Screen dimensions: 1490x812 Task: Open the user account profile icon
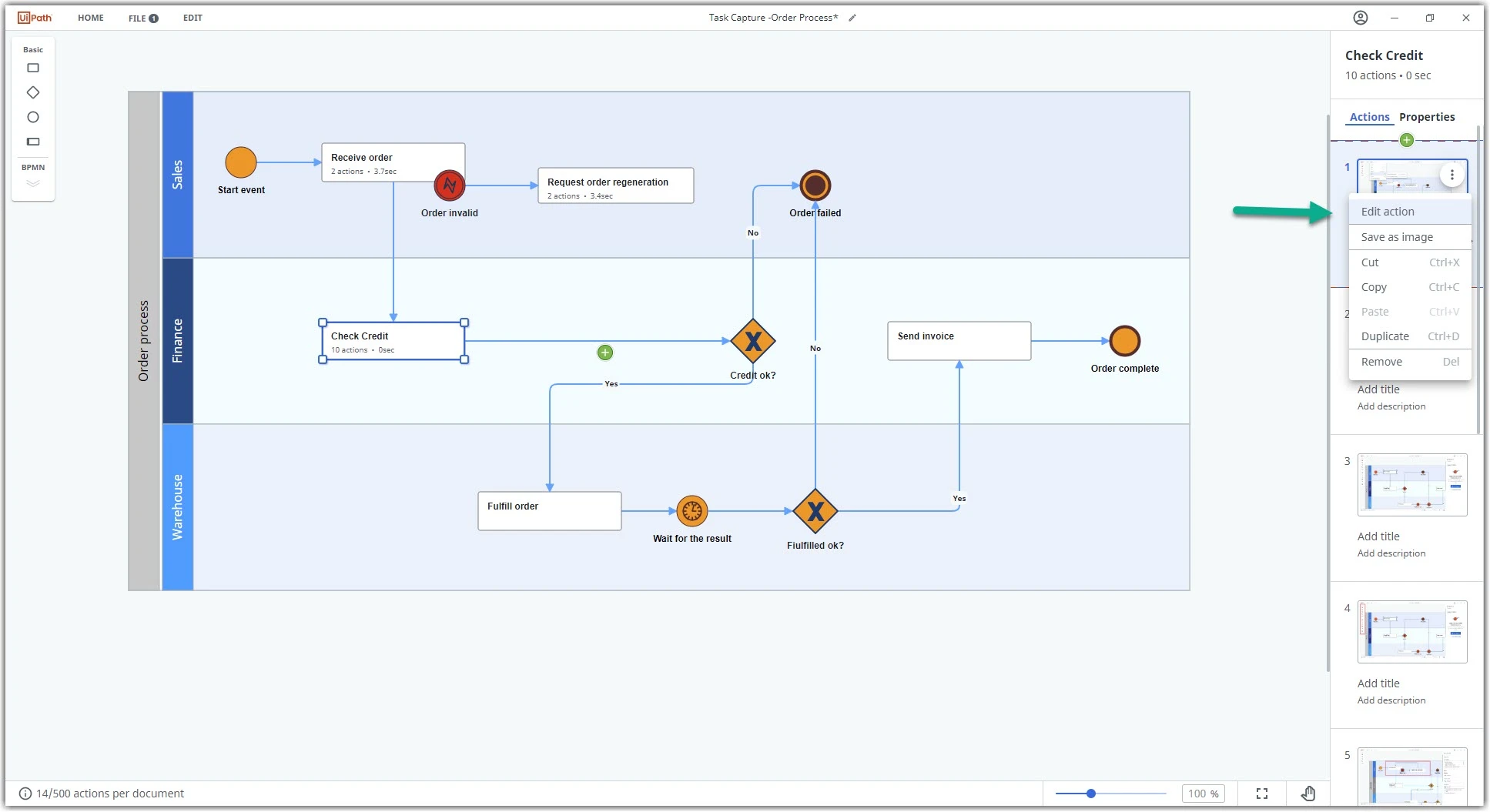tap(1361, 18)
